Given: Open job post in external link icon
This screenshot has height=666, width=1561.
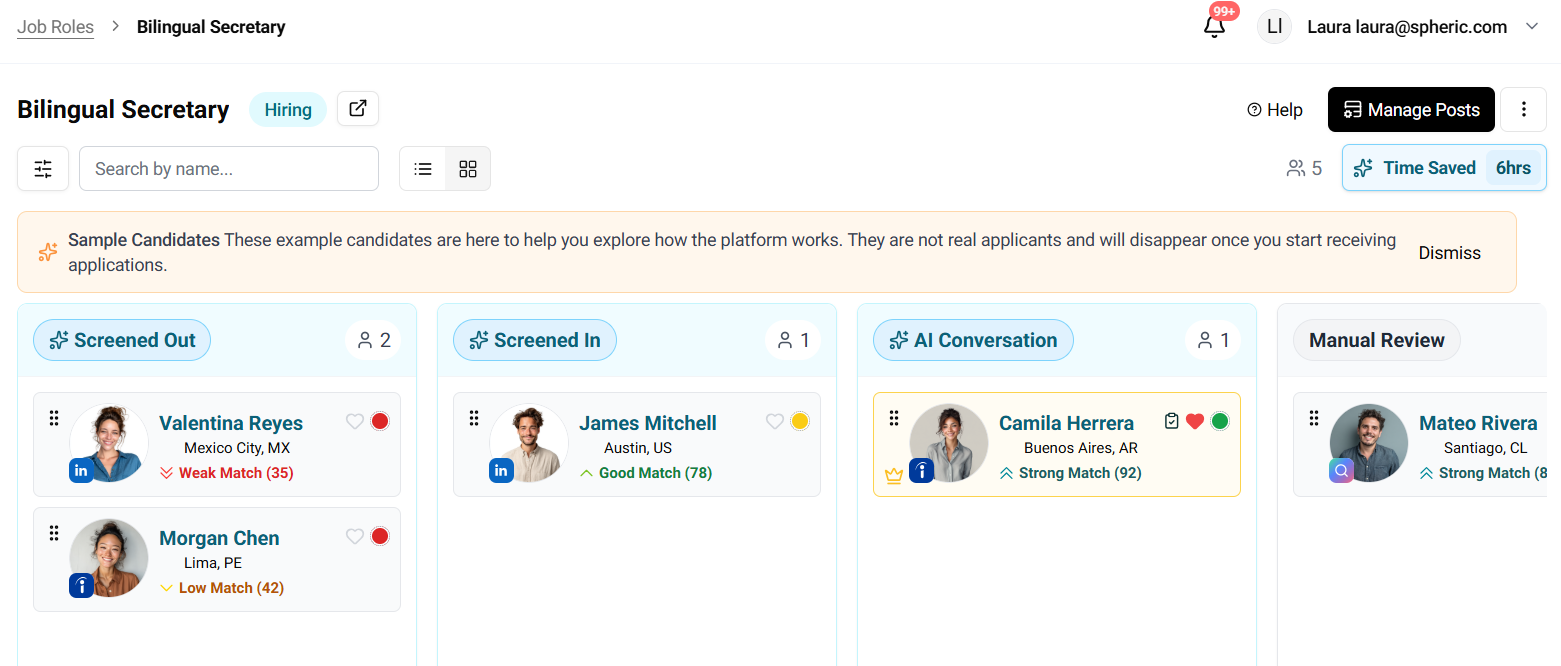Looking at the screenshot, I should pyautogui.click(x=357, y=109).
